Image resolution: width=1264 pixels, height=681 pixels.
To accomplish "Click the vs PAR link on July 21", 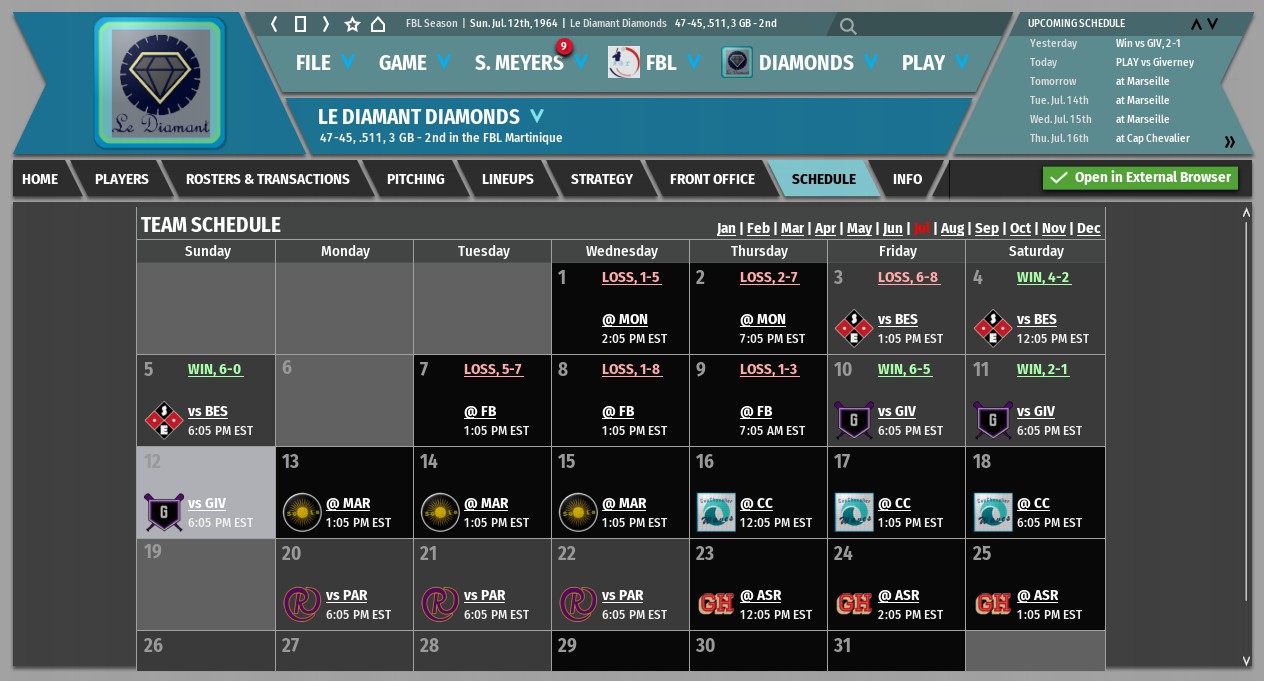I will click(x=485, y=595).
